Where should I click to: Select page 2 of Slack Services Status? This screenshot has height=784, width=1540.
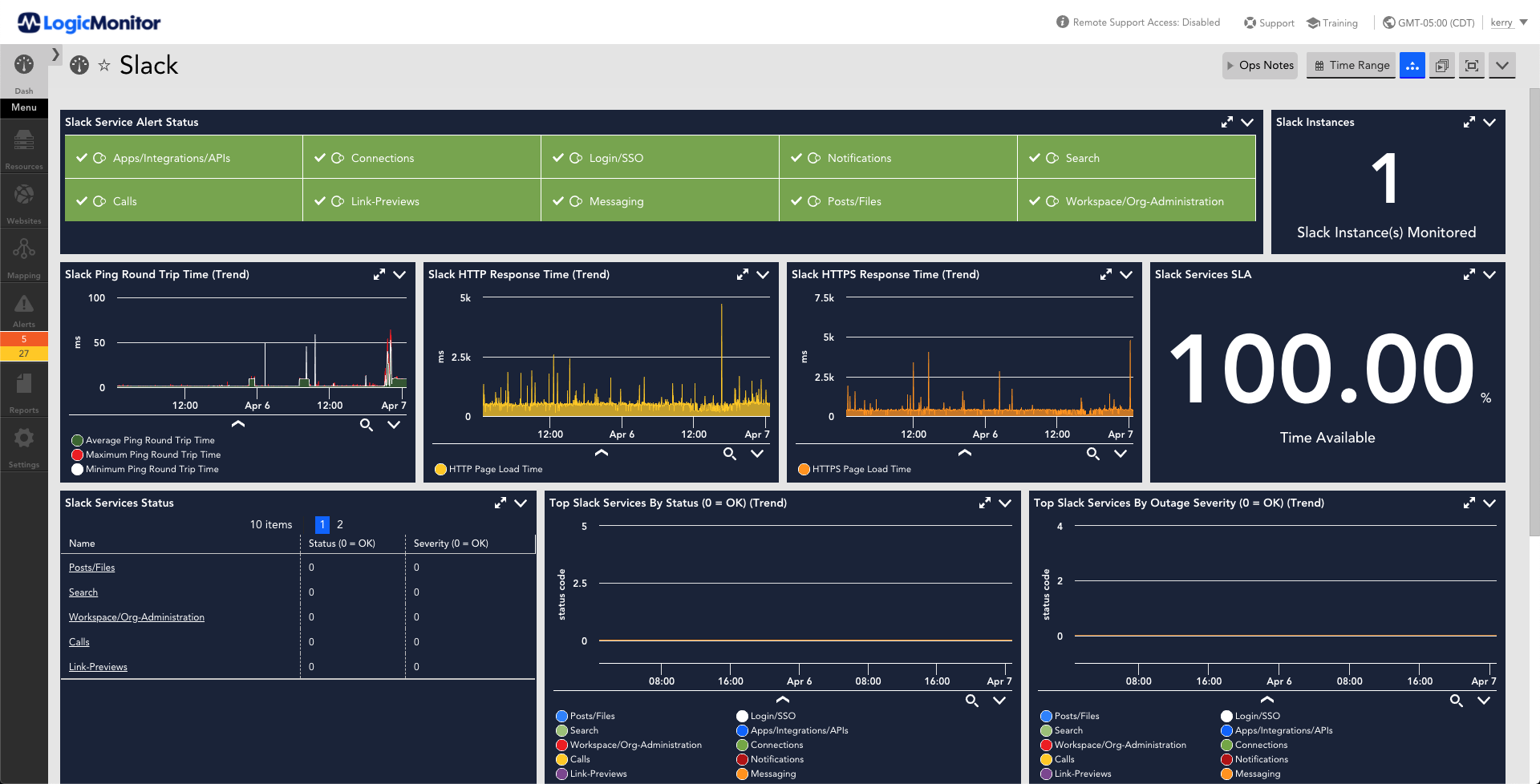click(x=340, y=524)
